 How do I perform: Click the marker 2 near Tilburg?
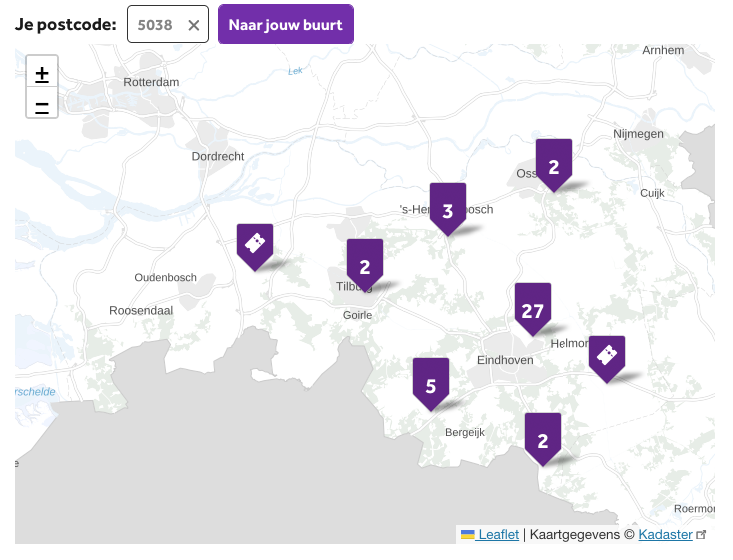[365, 265]
